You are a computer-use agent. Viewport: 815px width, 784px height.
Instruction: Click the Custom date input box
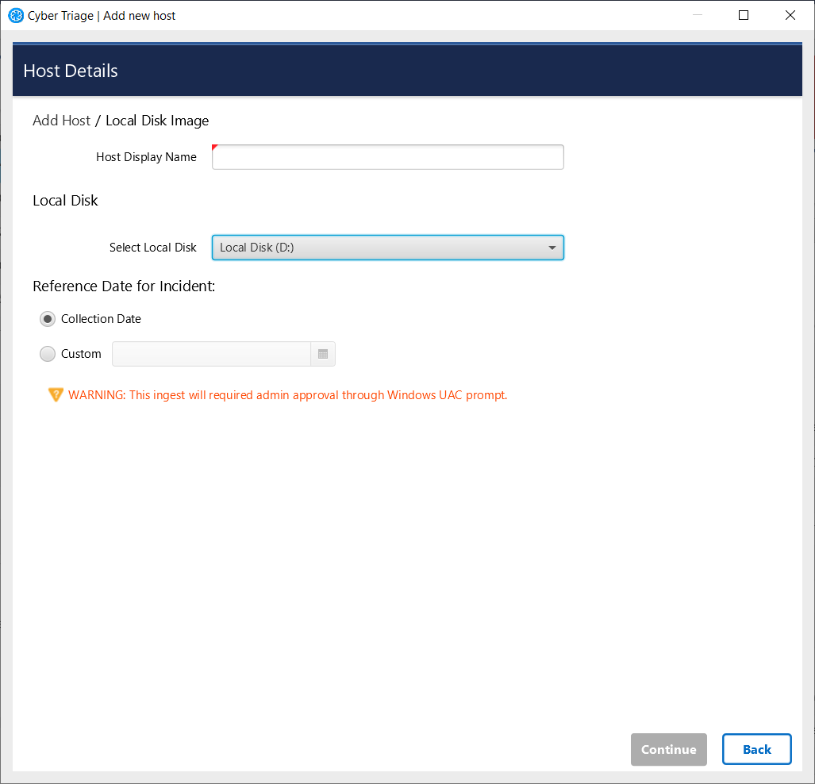pos(210,353)
